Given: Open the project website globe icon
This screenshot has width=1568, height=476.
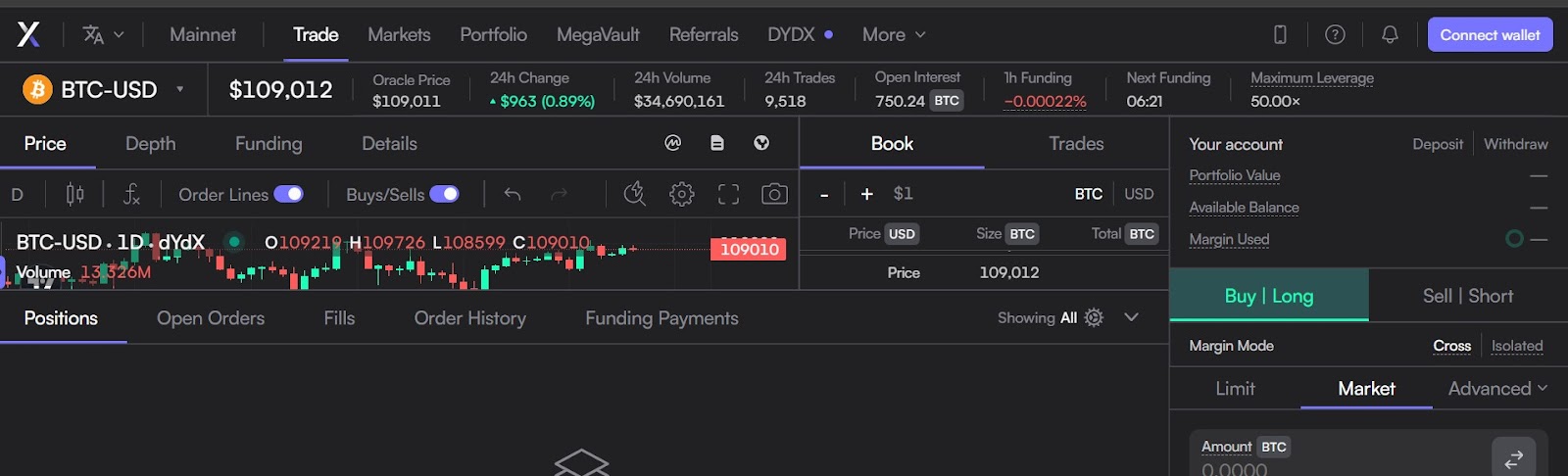Looking at the screenshot, I should tap(761, 143).
